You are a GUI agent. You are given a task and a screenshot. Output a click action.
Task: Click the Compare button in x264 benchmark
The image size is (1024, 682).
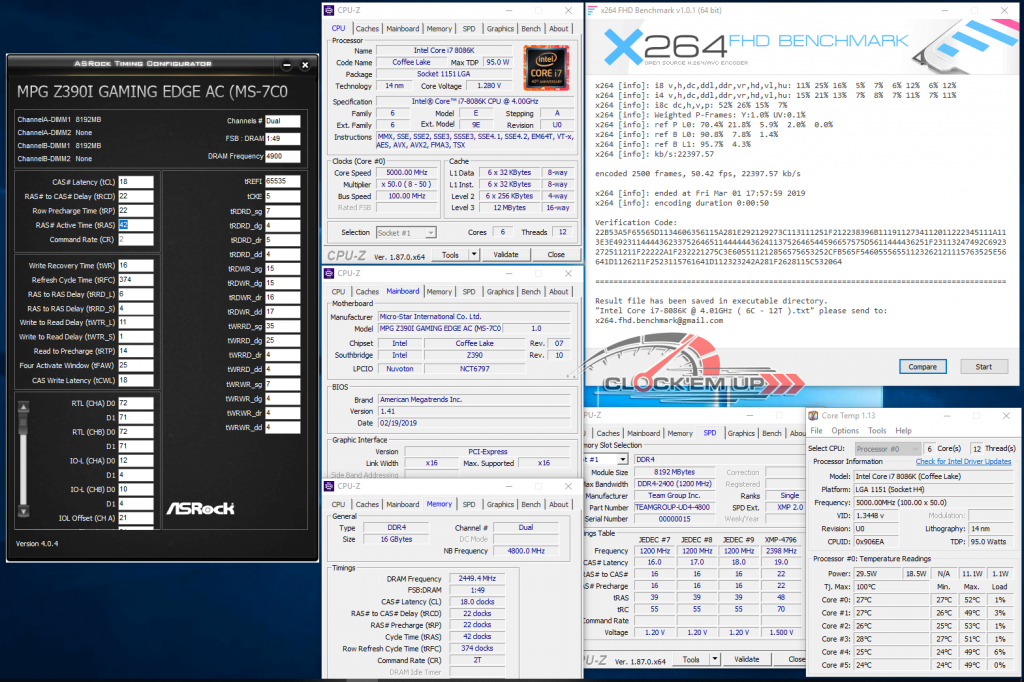click(922, 367)
